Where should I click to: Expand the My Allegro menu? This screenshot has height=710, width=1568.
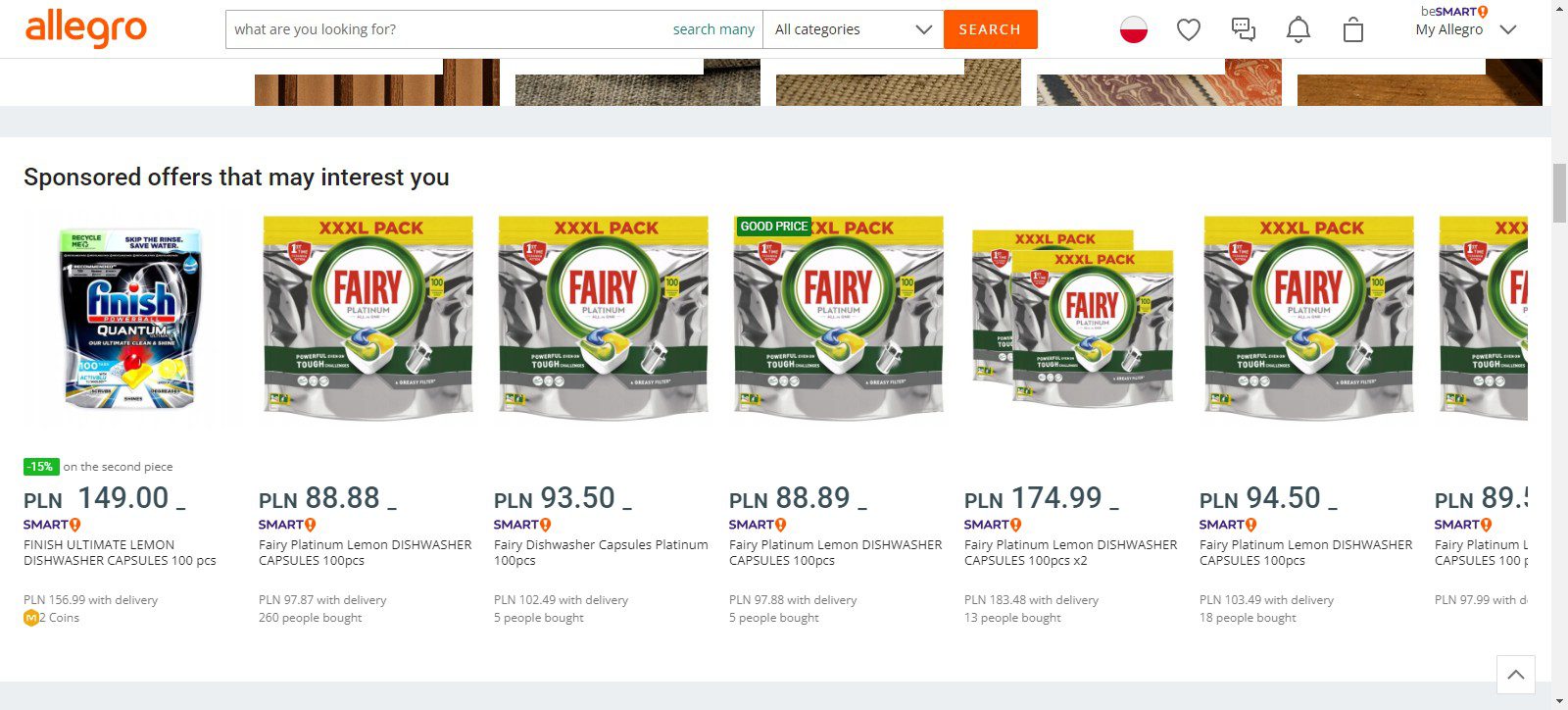point(1465,29)
